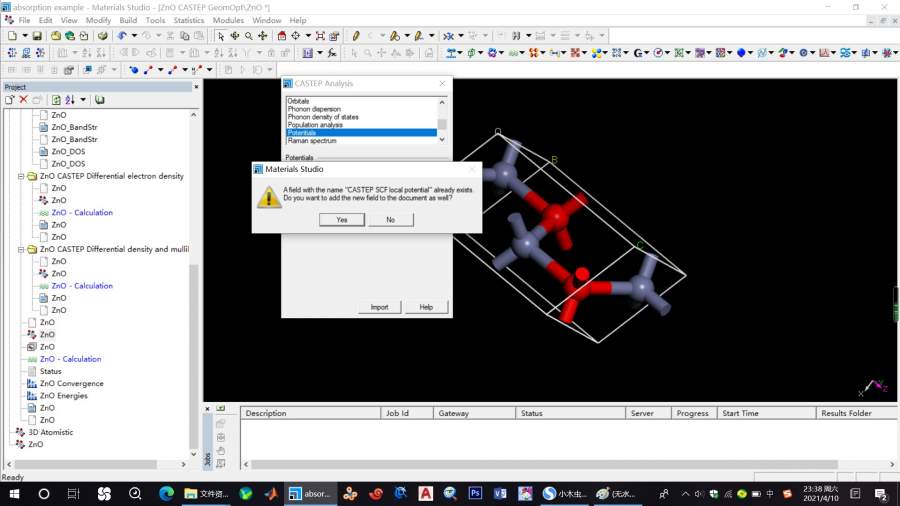Select the Sketch Atom pencil tool

click(x=356, y=36)
